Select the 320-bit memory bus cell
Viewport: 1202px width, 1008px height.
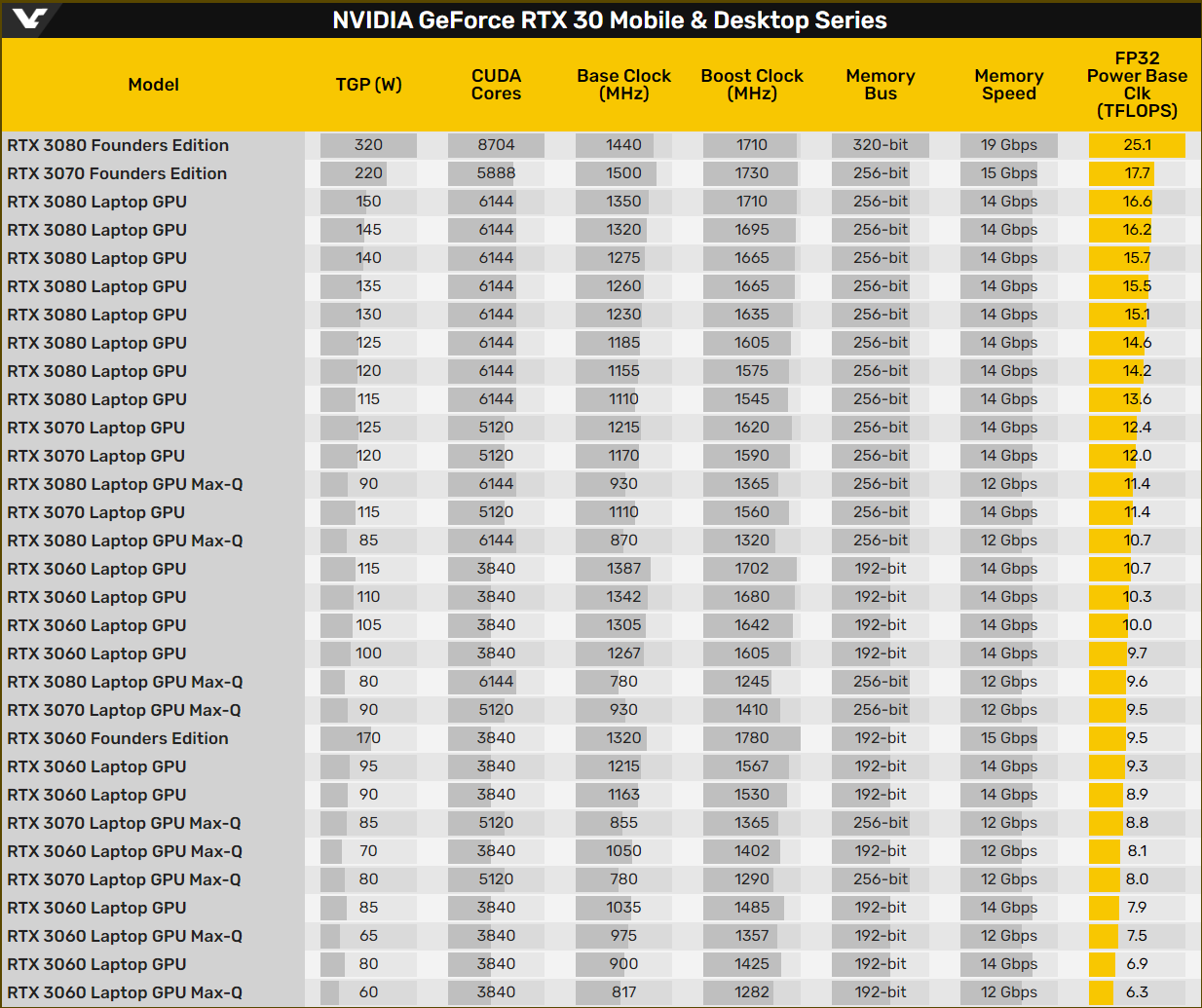[881, 145]
